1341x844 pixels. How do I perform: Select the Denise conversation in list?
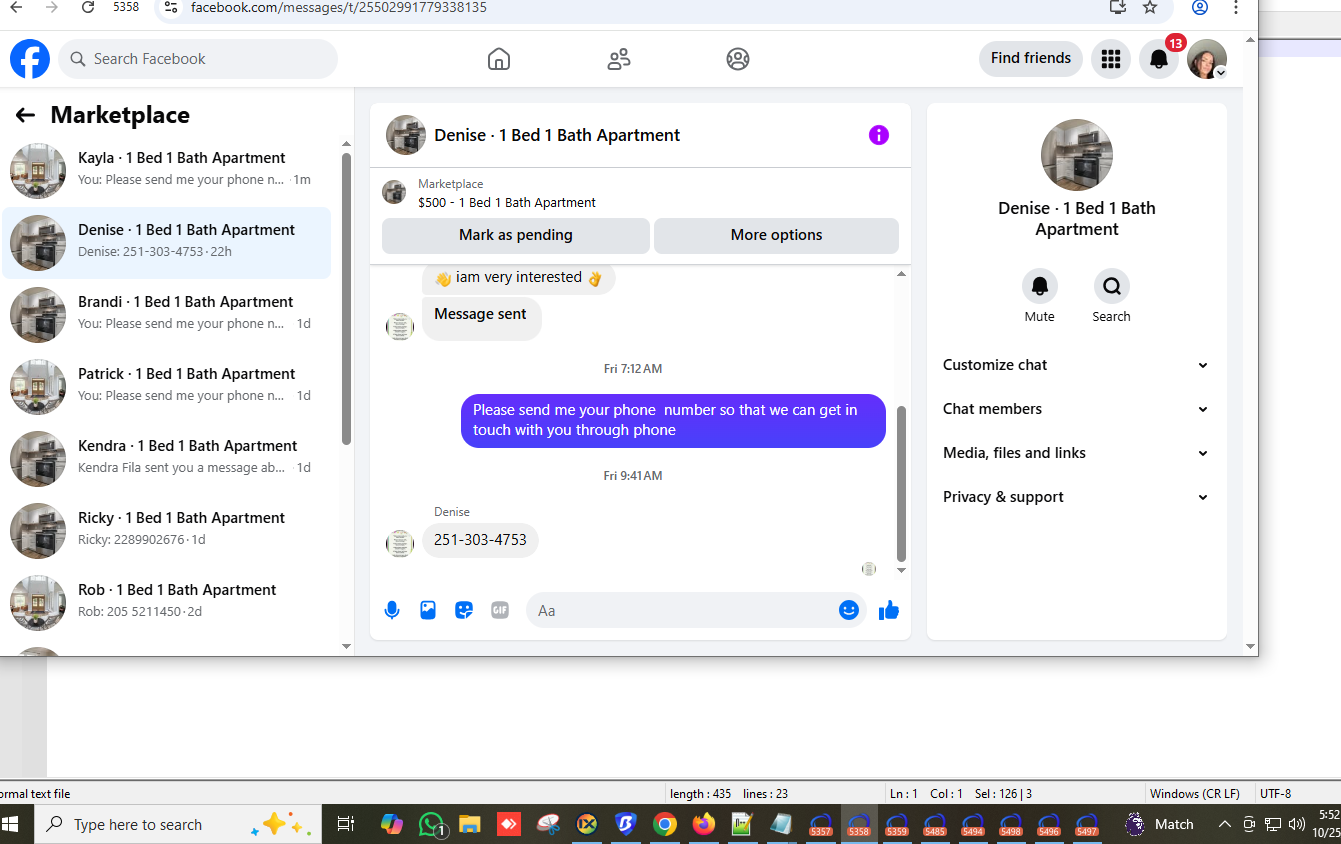coord(167,243)
